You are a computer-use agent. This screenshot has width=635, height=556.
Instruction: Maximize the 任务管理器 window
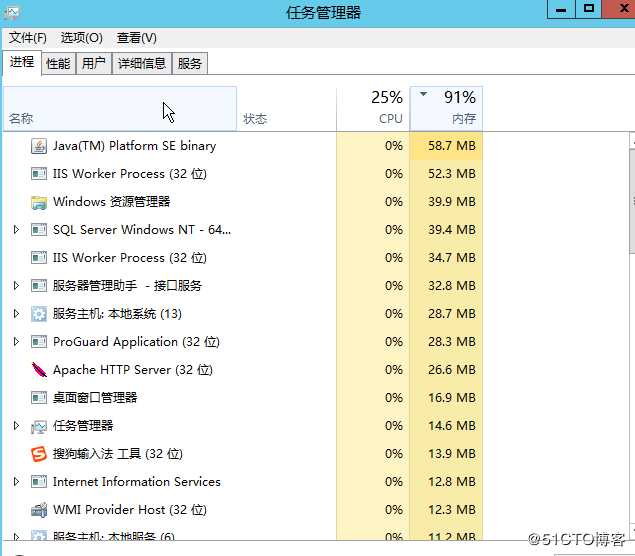click(588, 9)
